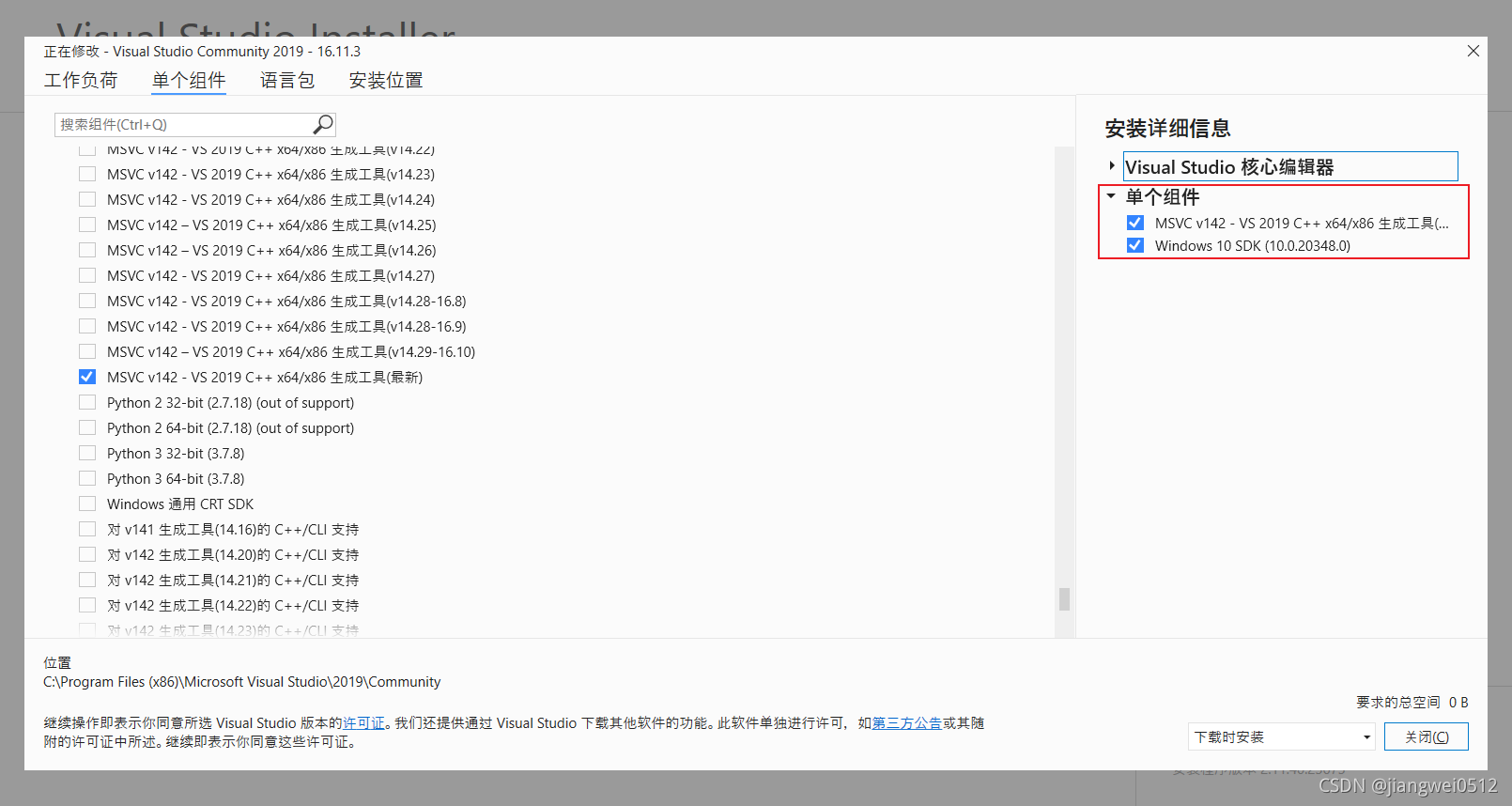
Task: Enable MSVC v142 生成工具(v14.25)
Action: click(x=87, y=225)
